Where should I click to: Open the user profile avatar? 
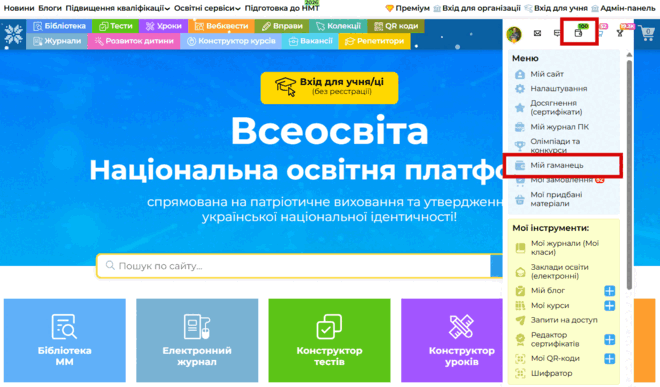pos(514,34)
